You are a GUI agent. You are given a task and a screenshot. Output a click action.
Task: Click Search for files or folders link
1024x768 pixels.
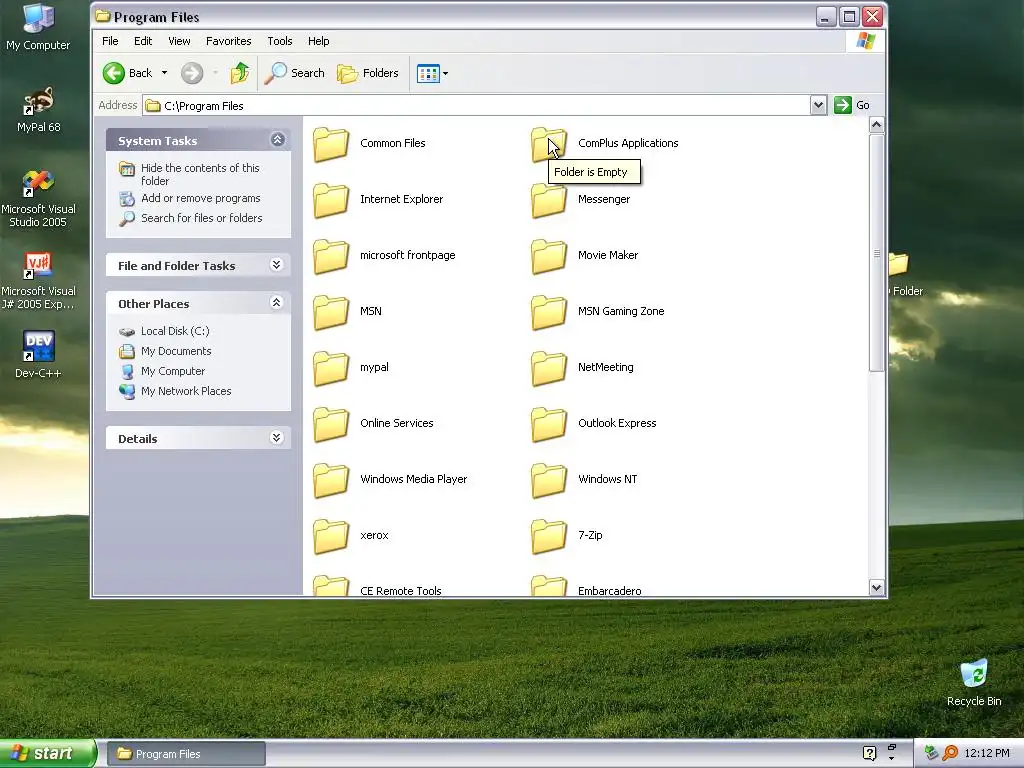[x=202, y=218]
